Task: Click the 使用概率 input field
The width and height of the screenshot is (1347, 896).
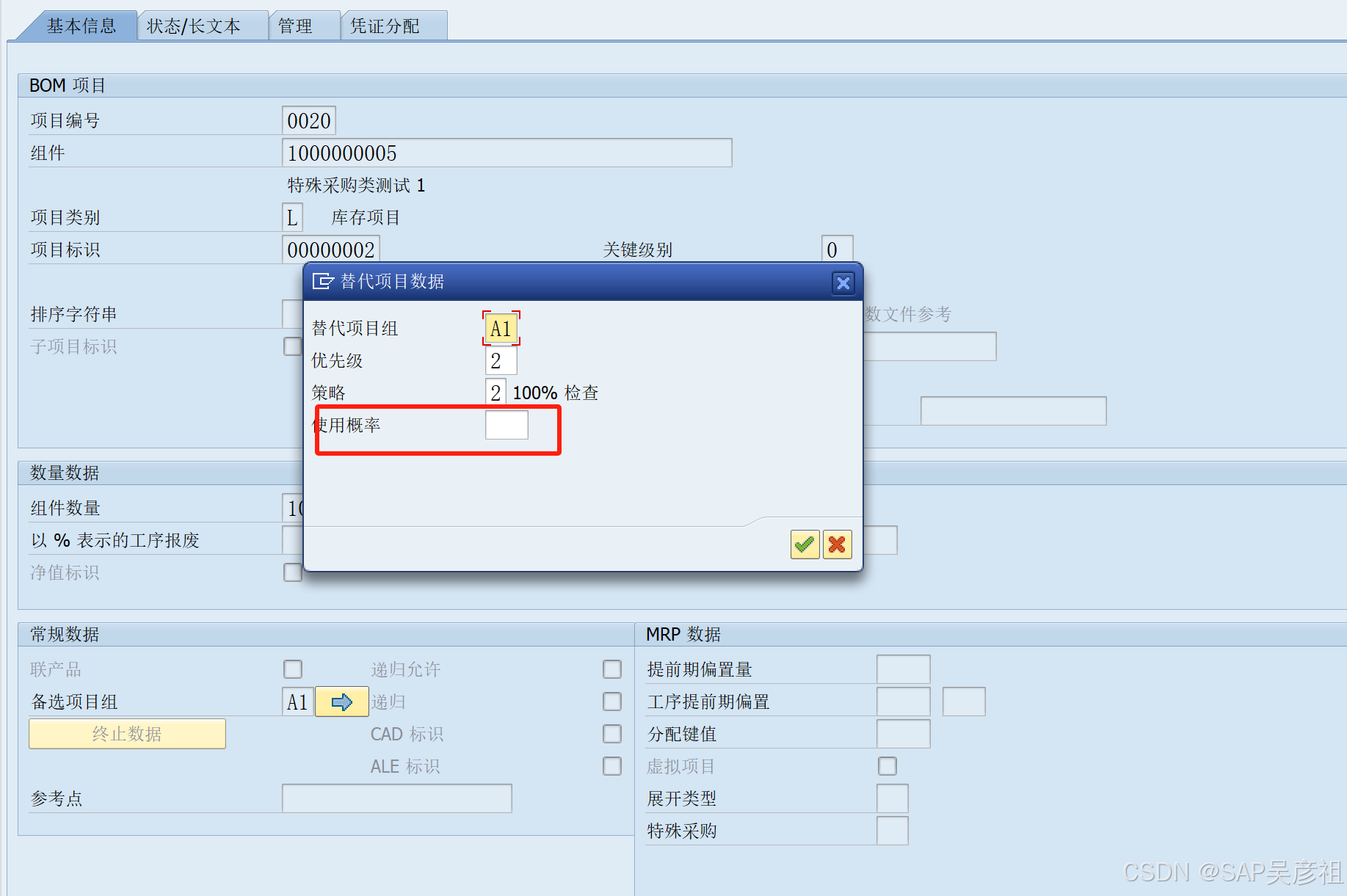Action: point(507,425)
